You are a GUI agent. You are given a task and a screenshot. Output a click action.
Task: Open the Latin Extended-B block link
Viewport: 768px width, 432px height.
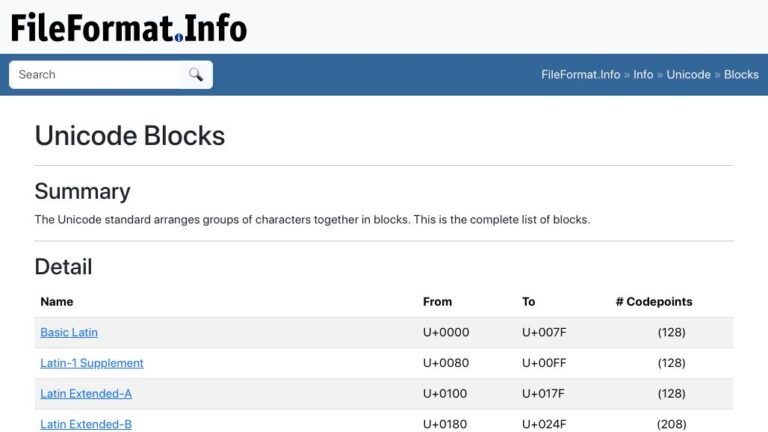tap(86, 424)
